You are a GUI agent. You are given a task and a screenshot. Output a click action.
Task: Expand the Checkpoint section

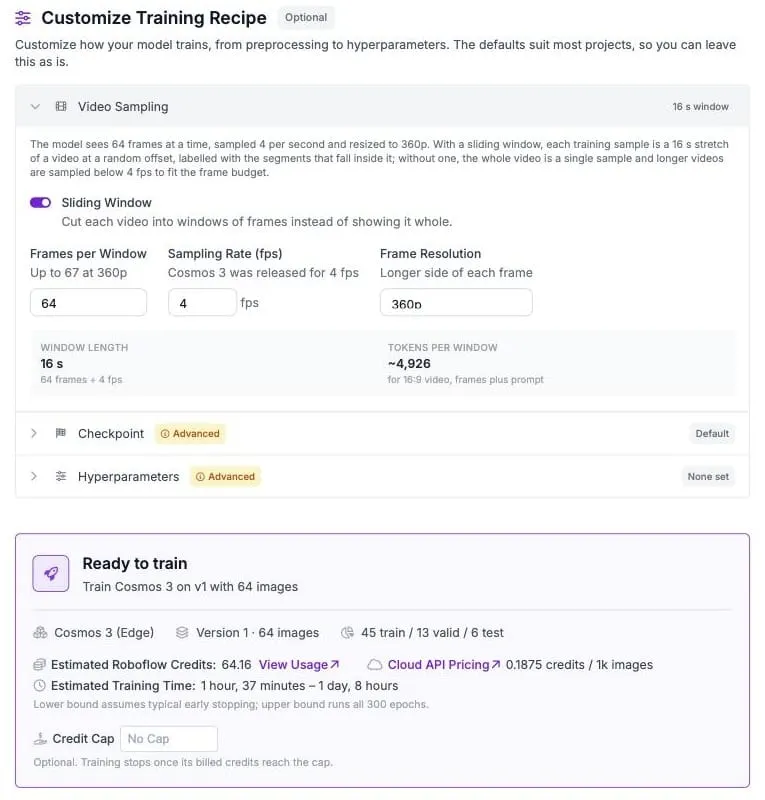point(34,433)
